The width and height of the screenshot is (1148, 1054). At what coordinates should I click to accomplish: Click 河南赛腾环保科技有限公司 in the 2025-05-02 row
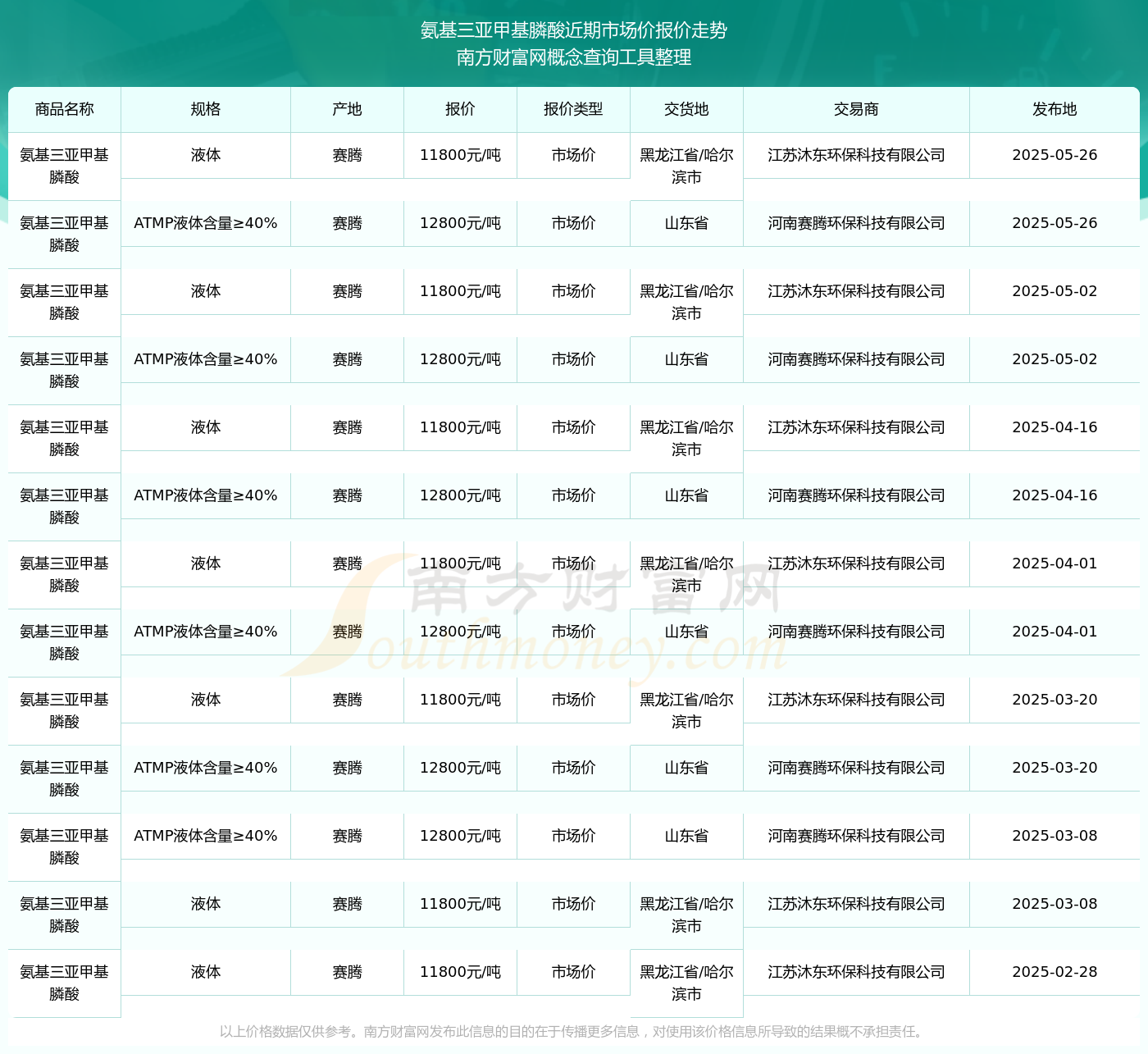click(856, 359)
